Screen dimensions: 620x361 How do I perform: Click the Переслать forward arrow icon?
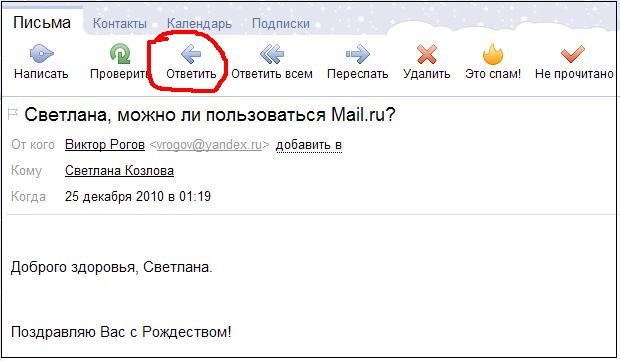coord(357,54)
